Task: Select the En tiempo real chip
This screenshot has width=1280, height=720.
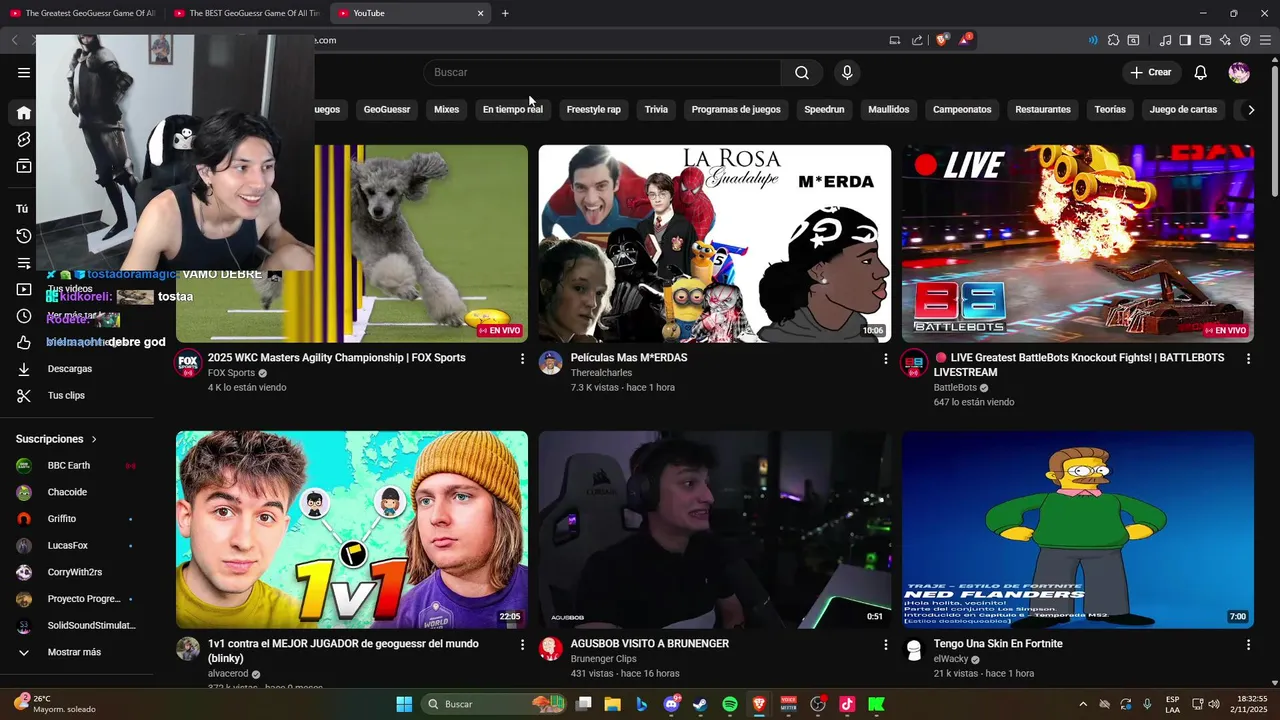Action: point(513,109)
